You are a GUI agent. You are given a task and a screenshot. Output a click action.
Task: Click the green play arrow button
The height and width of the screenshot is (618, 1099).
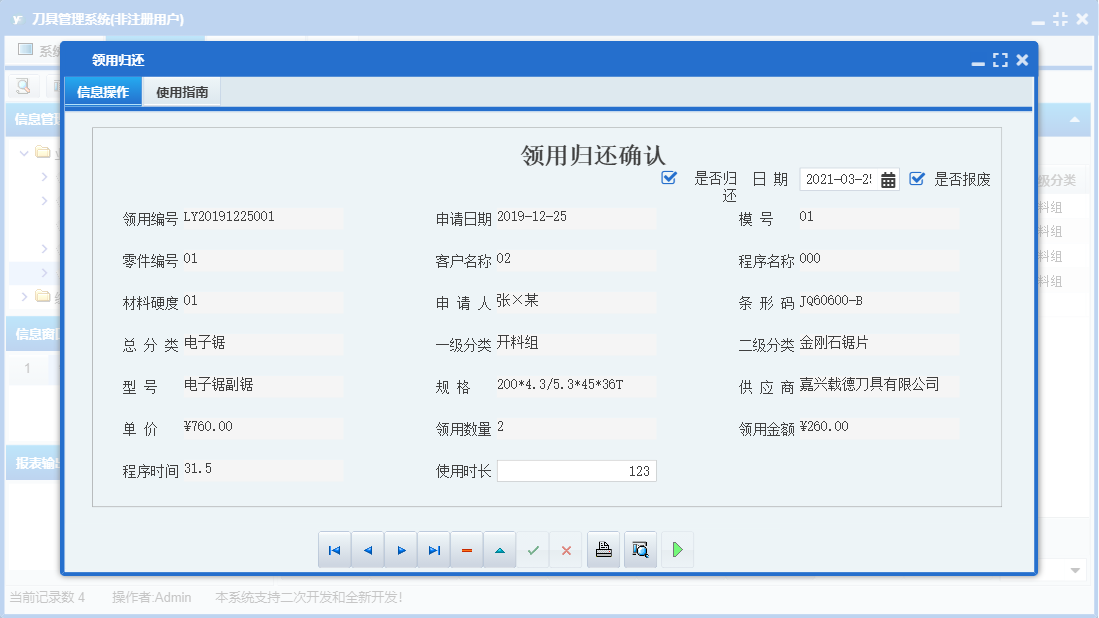pos(677,550)
